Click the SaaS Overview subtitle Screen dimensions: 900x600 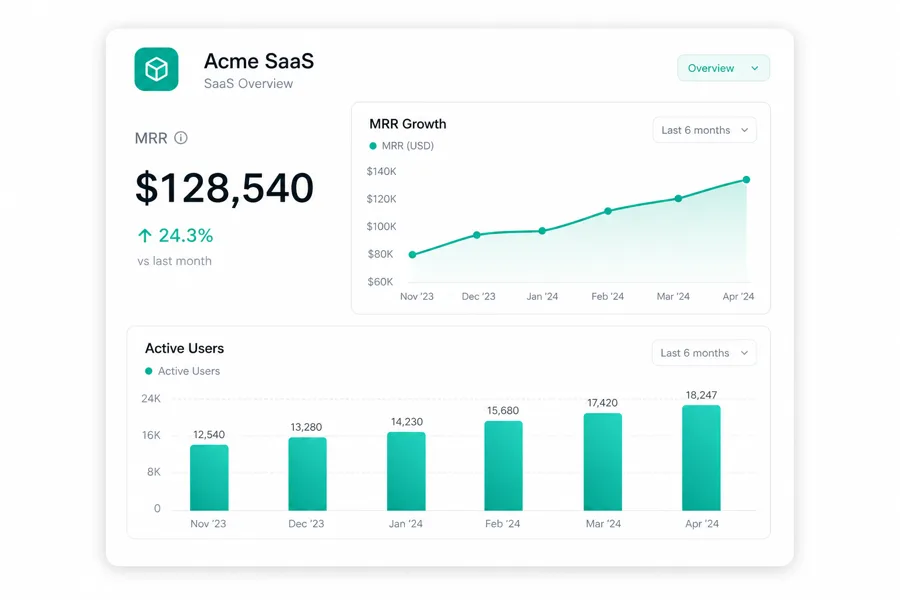click(249, 84)
